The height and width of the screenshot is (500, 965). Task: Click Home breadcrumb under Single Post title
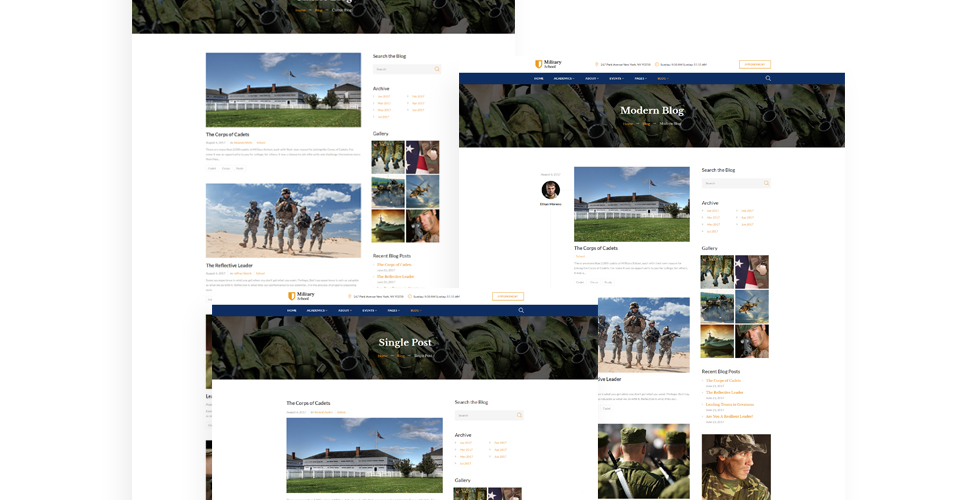[383, 355]
